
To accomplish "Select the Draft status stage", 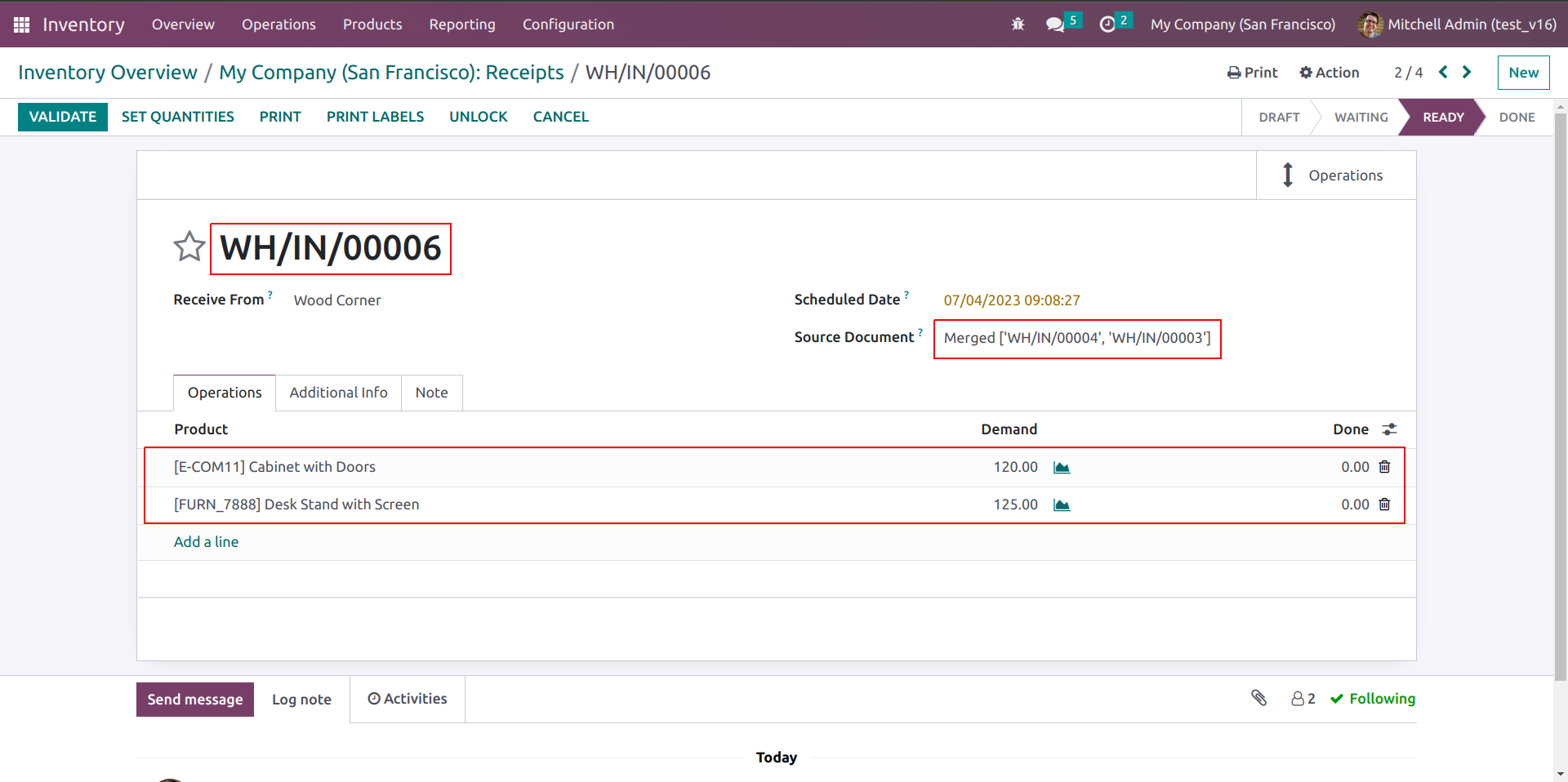I will (x=1279, y=118).
